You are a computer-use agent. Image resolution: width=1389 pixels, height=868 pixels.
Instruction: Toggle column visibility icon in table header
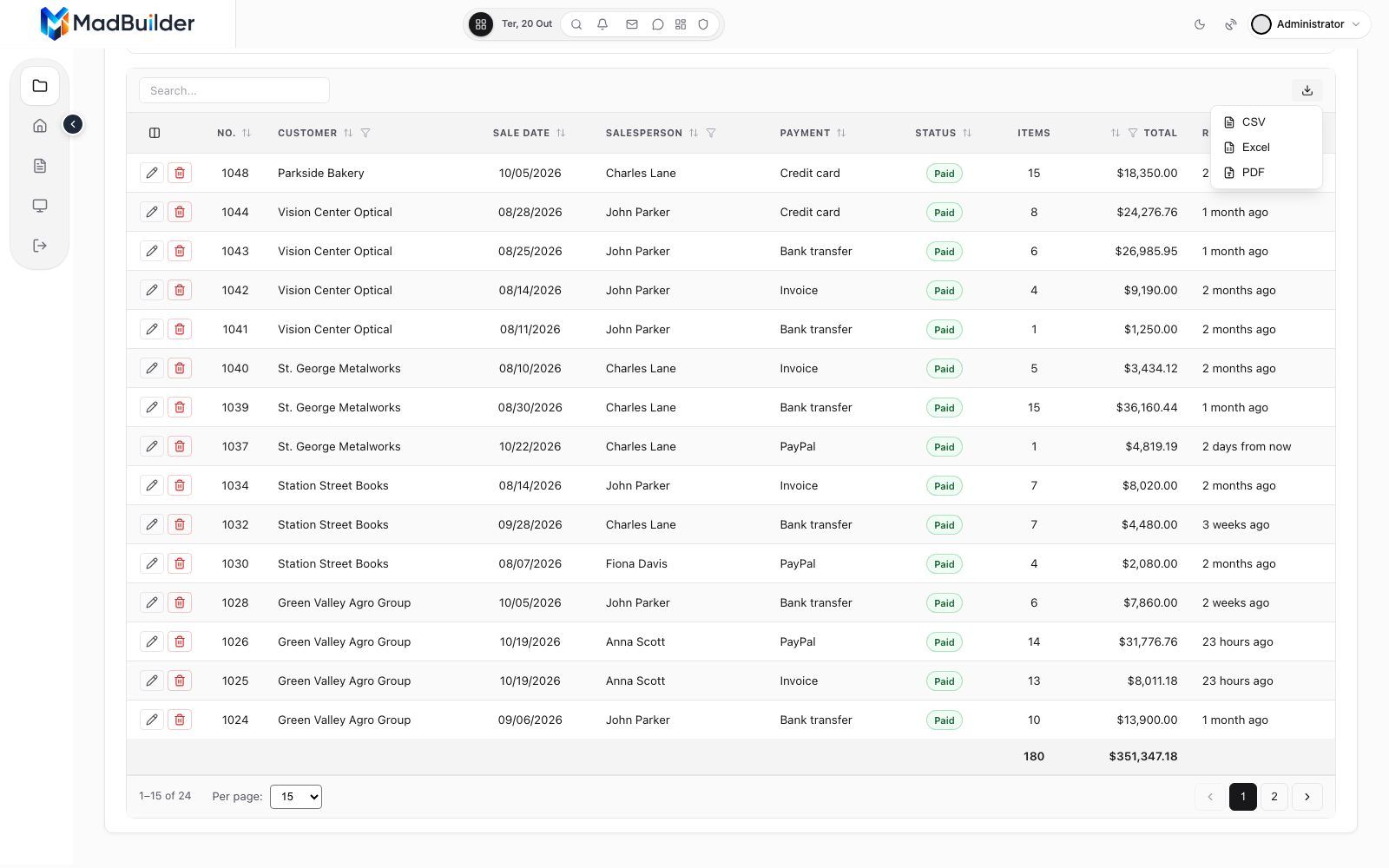click(x=155, y=133)
